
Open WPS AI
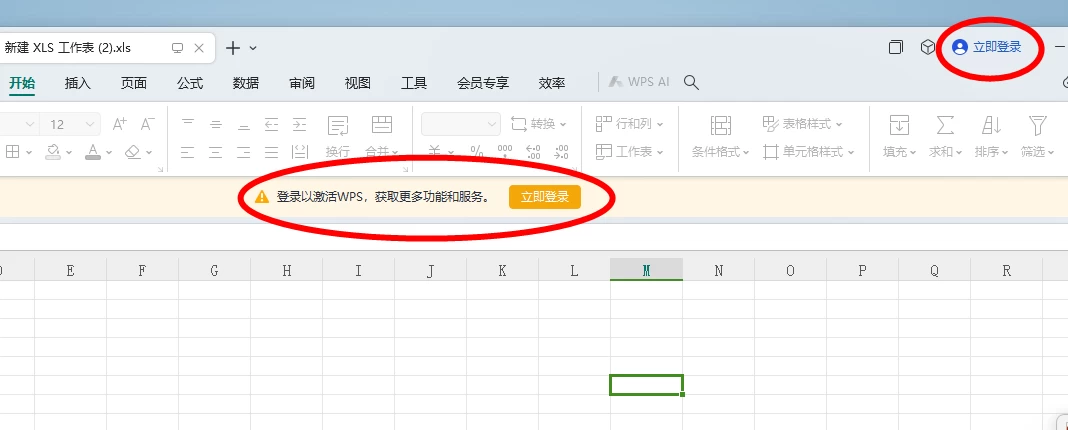638,82
